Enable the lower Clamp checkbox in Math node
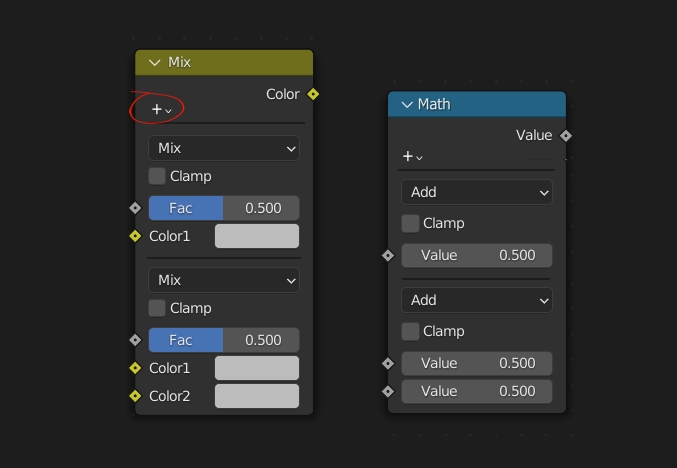Viewport: 677px width, 468px height. [x=410, y=332]
